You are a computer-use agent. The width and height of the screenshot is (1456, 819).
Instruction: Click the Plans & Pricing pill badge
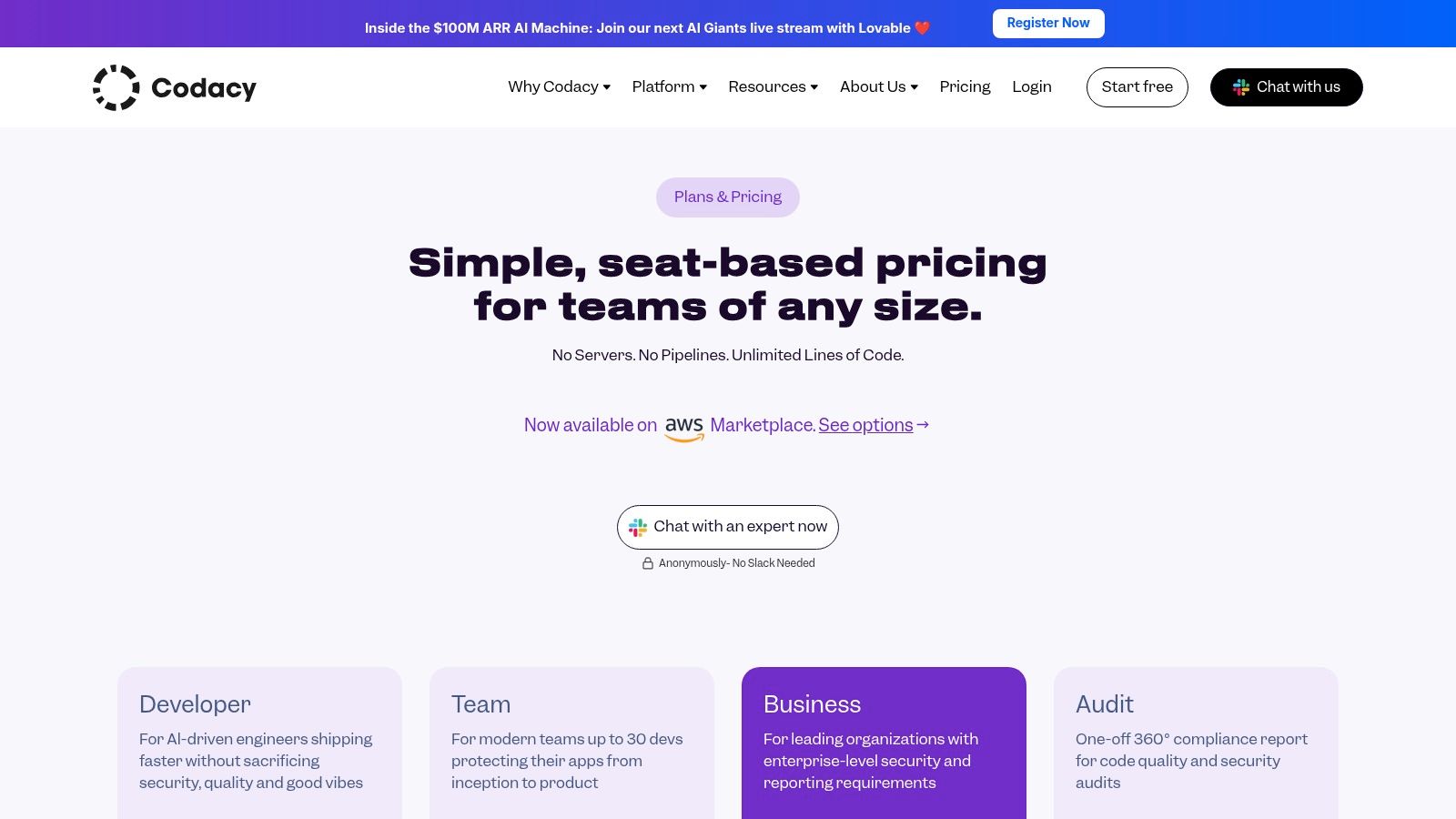coord(728,197)
